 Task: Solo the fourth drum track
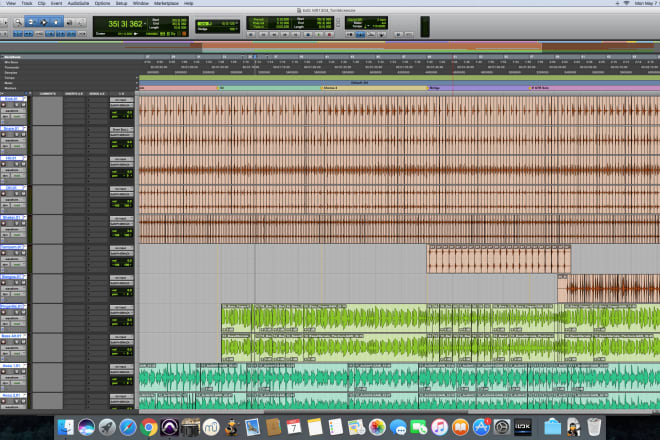(x=16, y=194)
